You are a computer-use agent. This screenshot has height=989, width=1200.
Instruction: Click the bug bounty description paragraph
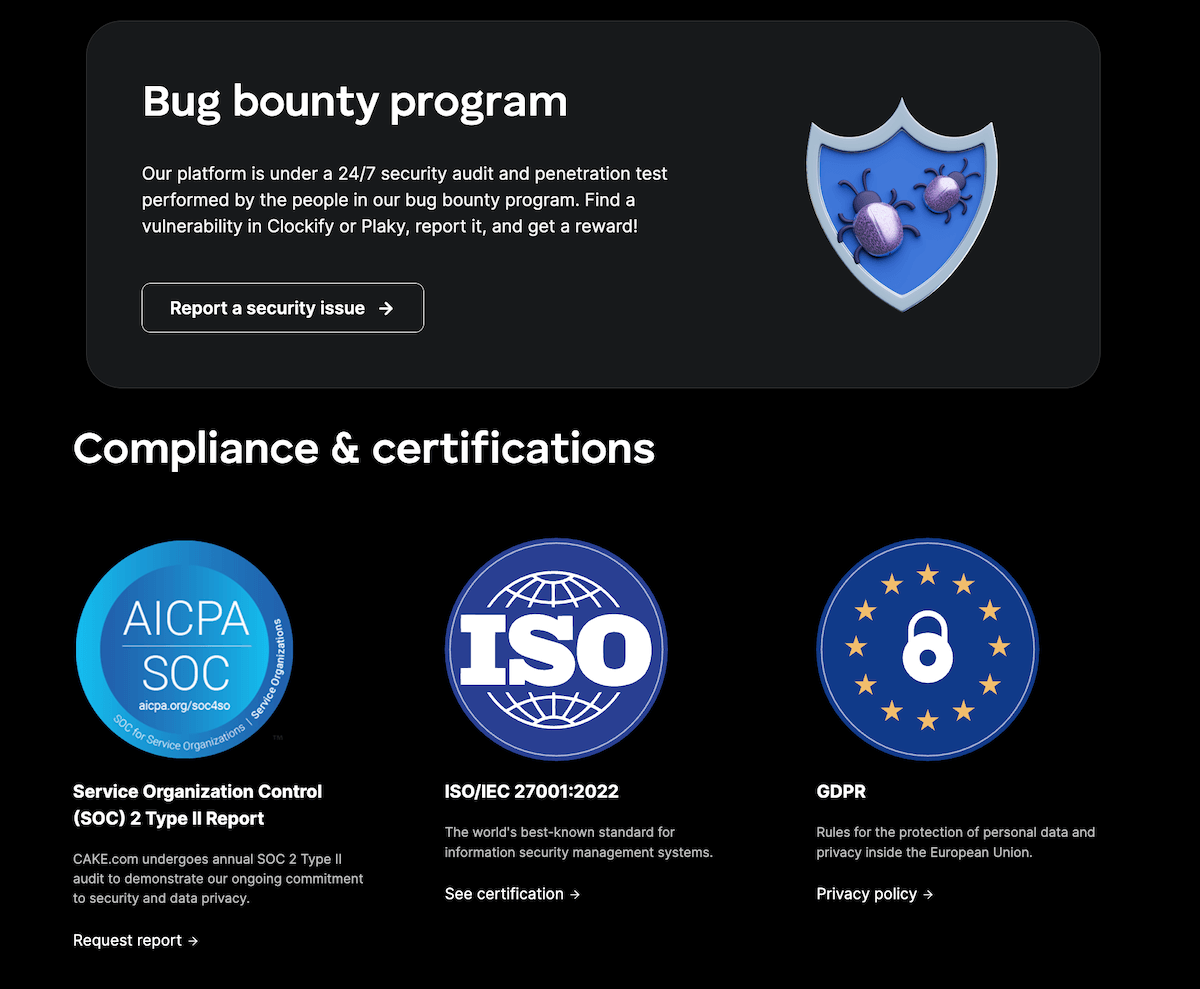click(x=405, y=199)
